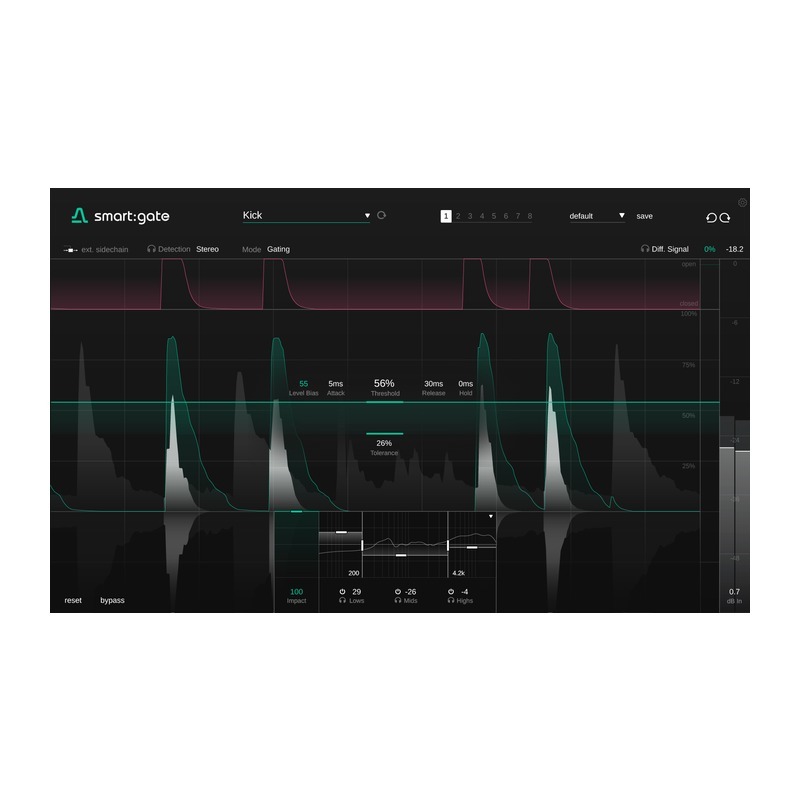Select state slot 5
This screenshot has height=800, width=800.
[494, 216]
